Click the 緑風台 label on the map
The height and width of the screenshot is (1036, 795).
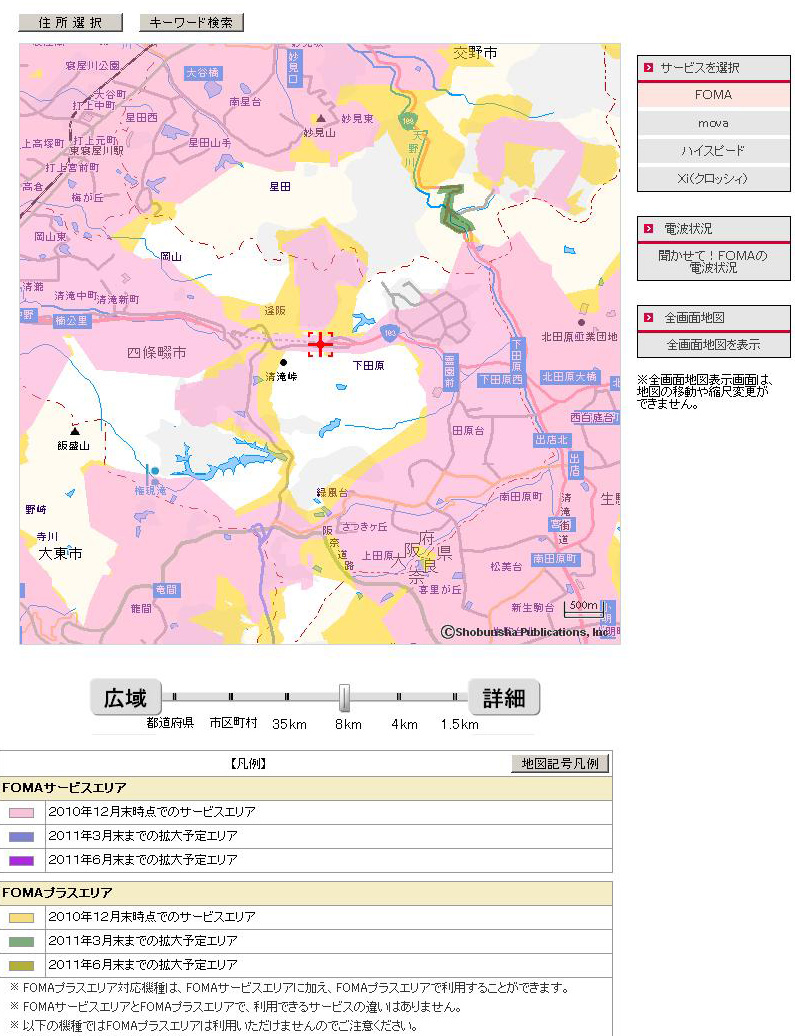tap(332, 492)
